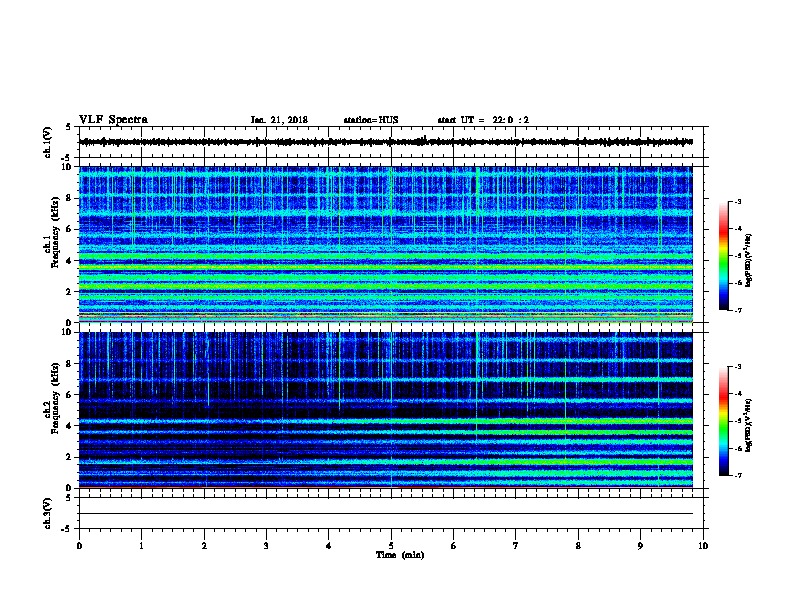Screen dimensions: 792x612
Task: Click the time axis tick label "2"
Action: 204,546
